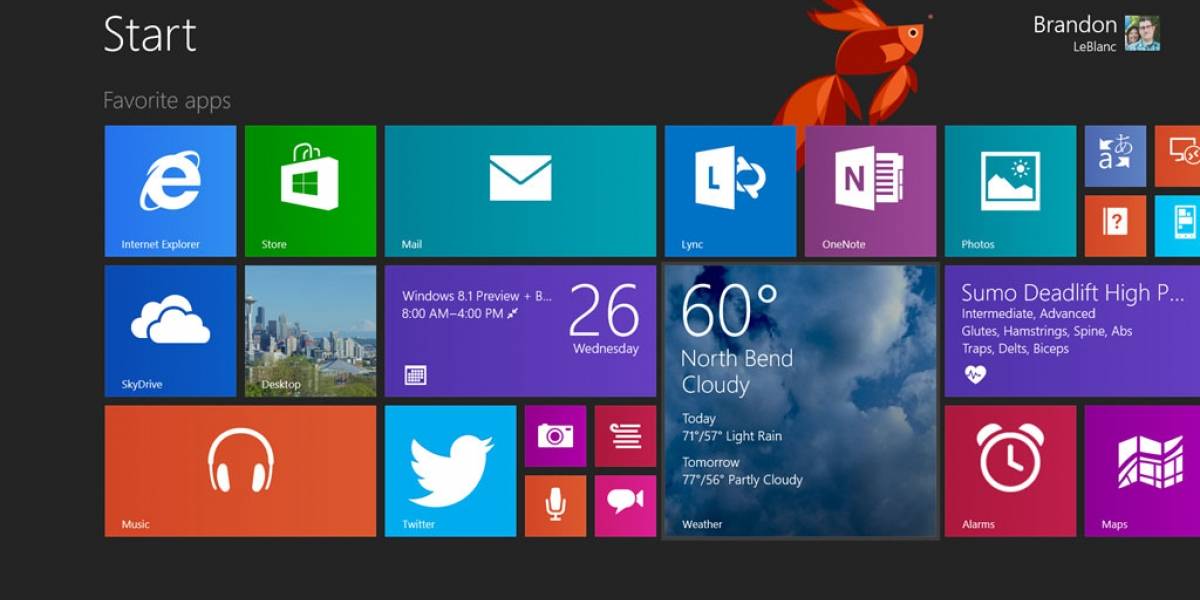Open the Photos tile
The width and height of the screenshot is (1200, 600).
(x=1010, y=191)
